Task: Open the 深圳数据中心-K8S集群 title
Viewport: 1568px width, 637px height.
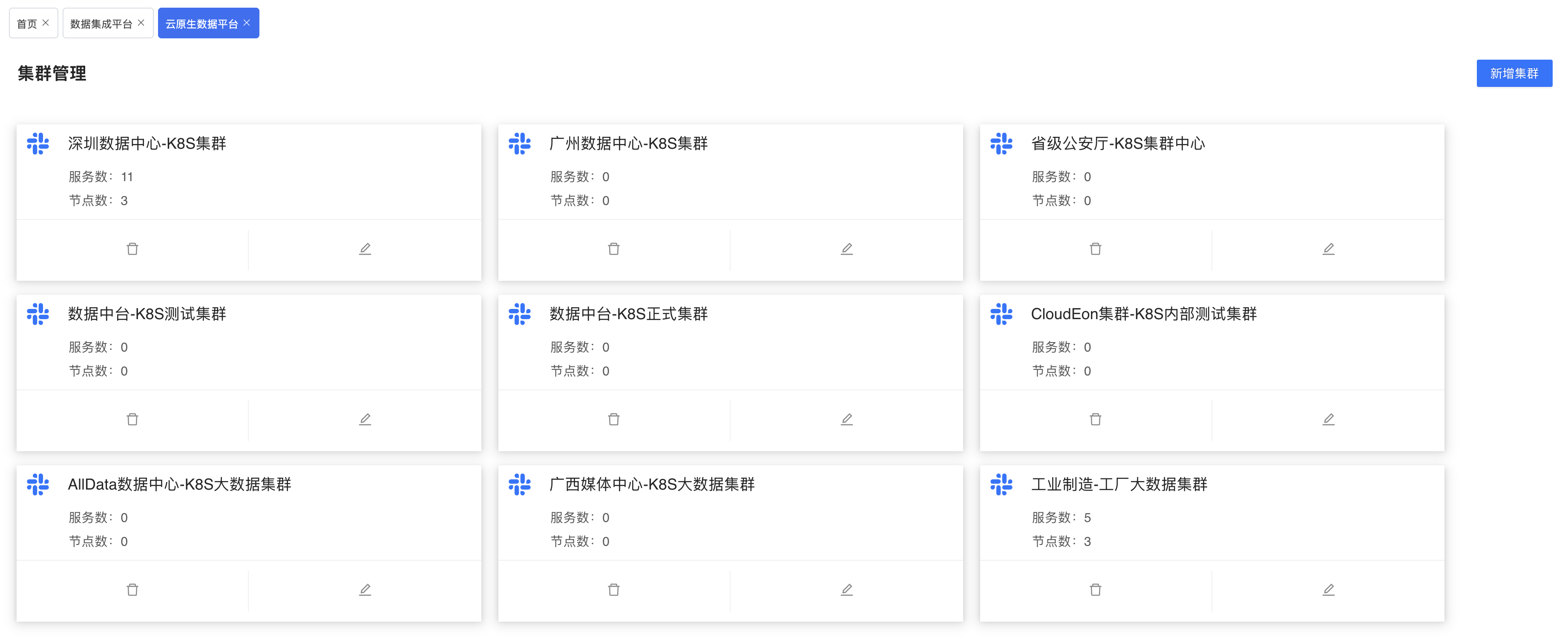Action: [x=147, y=143]
